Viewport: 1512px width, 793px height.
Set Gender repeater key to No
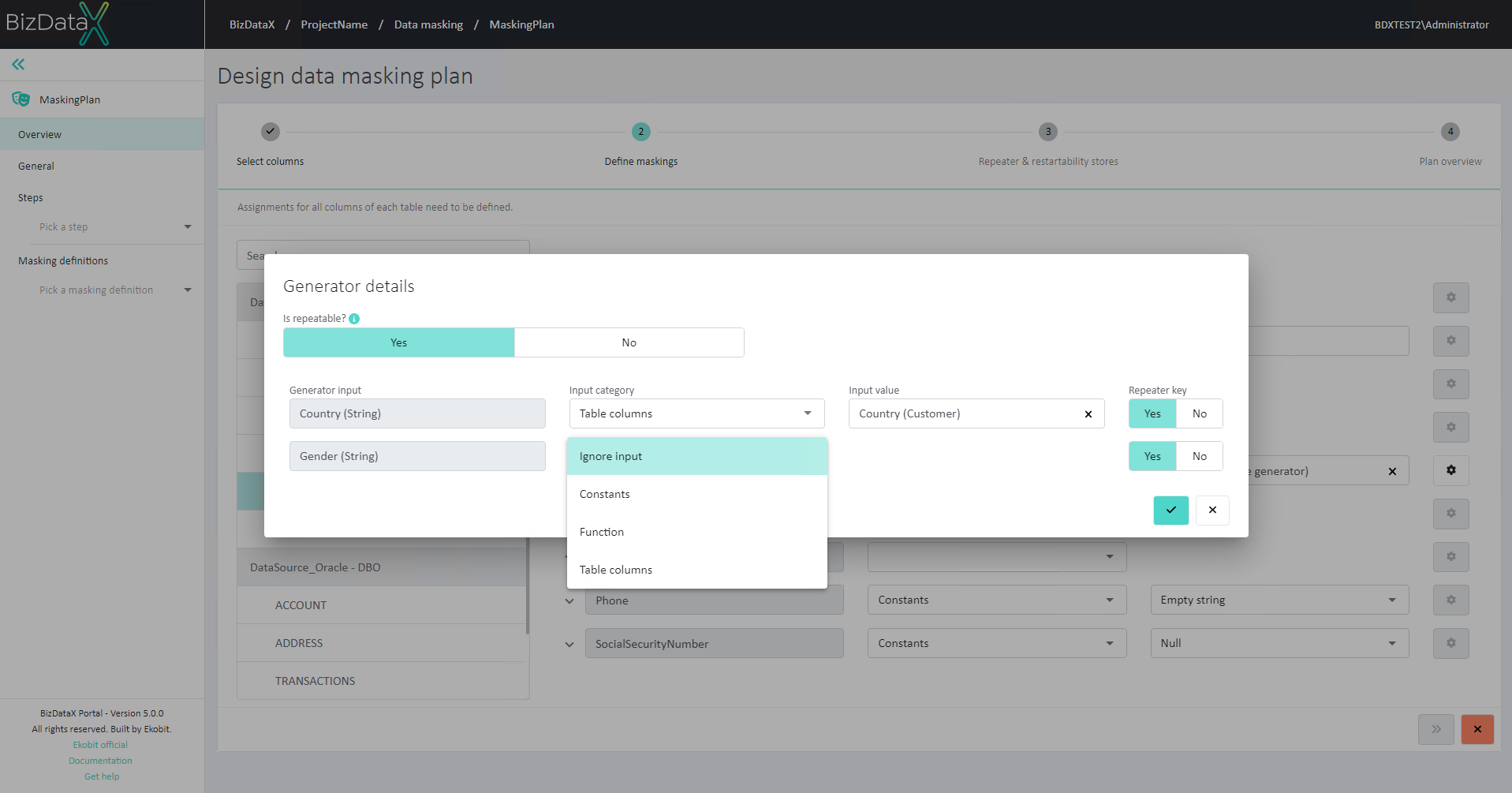pos(1200,456)
